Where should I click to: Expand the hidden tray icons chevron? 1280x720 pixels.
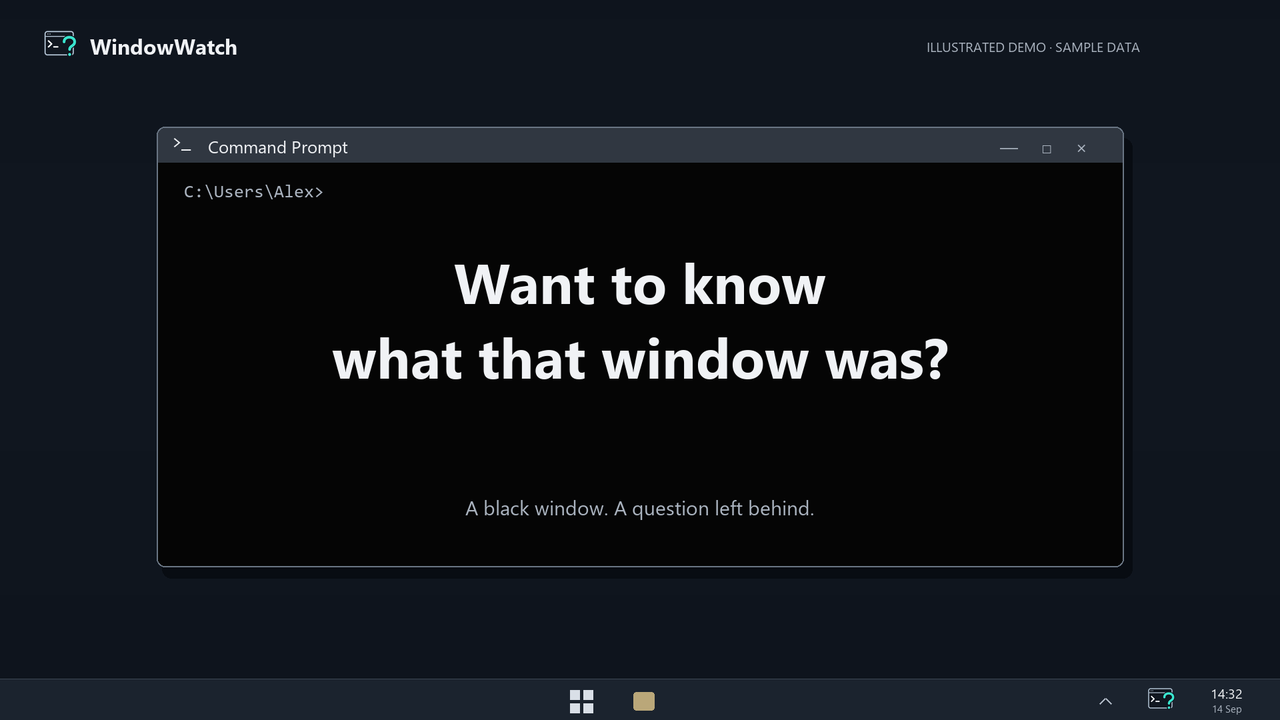1105,701
